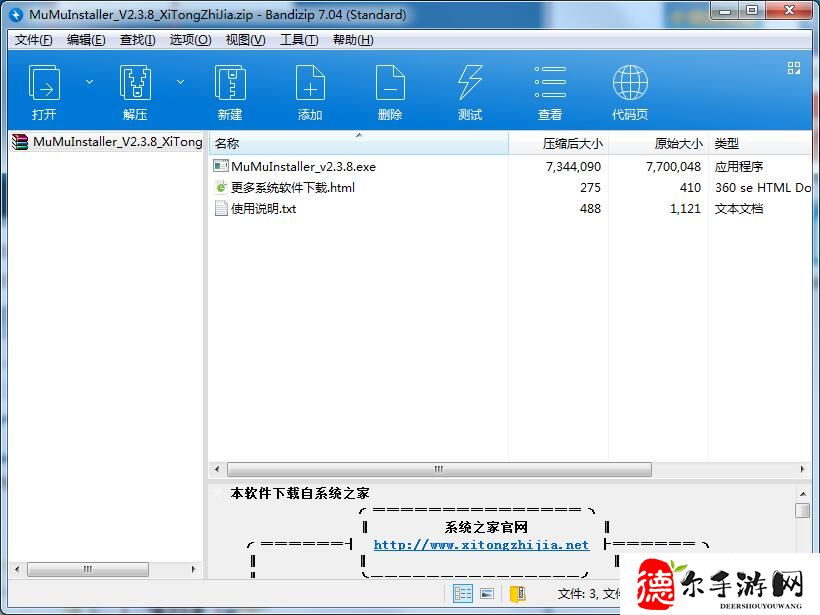Open the 帮助(H) menu

pyautogui.click(x=353, y=40)
